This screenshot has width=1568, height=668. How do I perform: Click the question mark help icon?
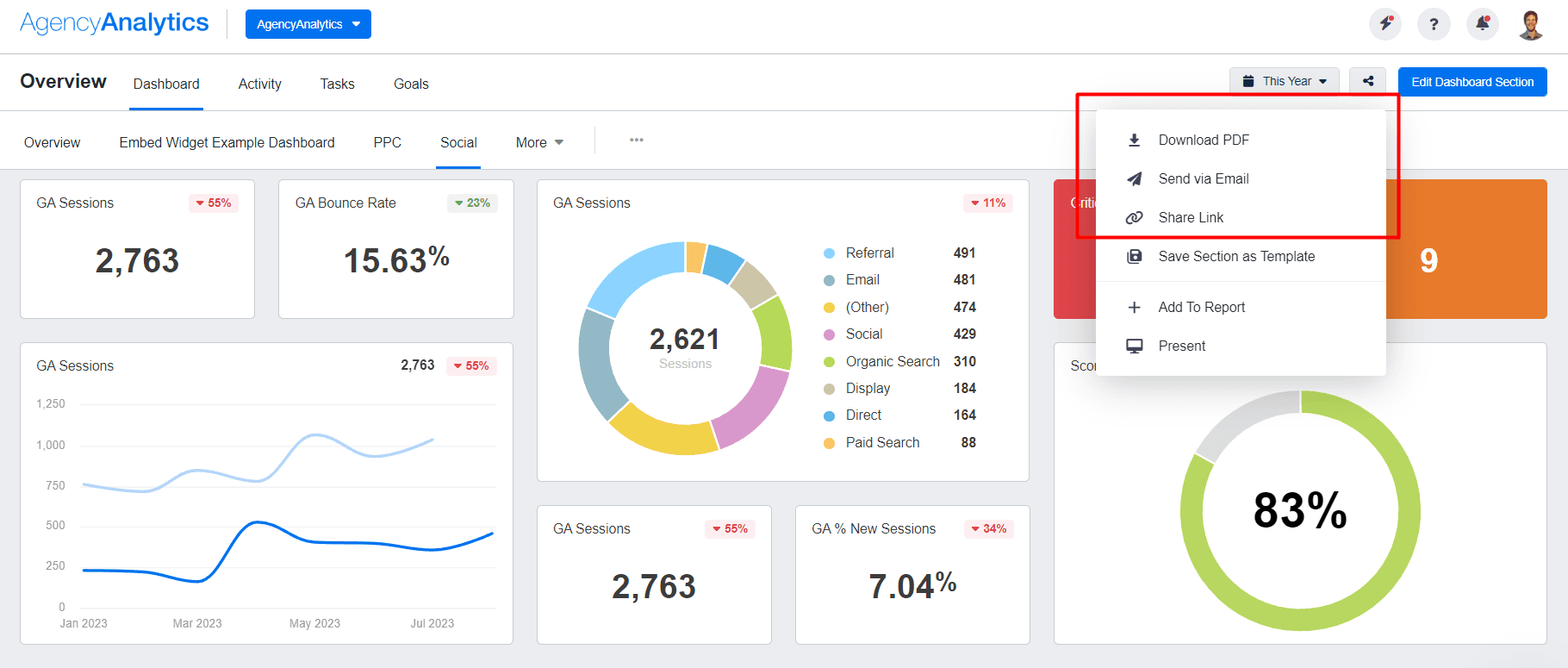[1434, 24]
